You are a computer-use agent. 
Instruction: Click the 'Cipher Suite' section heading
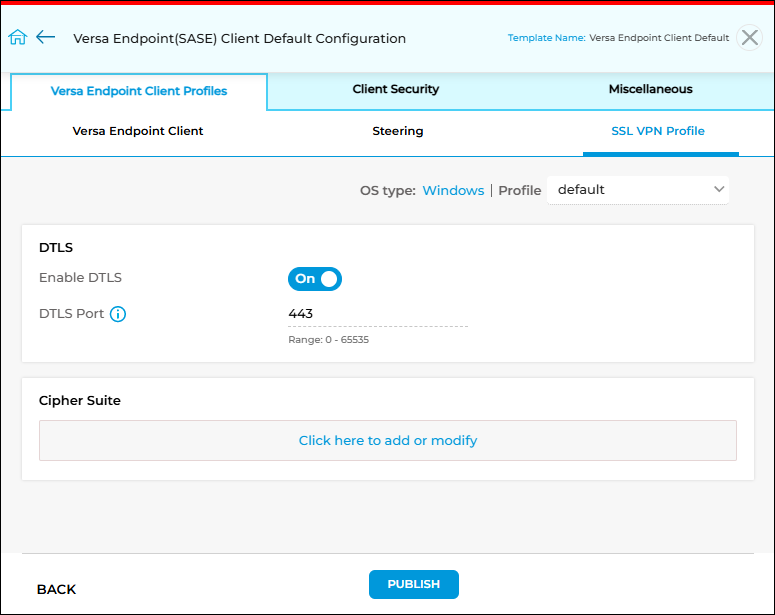(x=80, y=400)
